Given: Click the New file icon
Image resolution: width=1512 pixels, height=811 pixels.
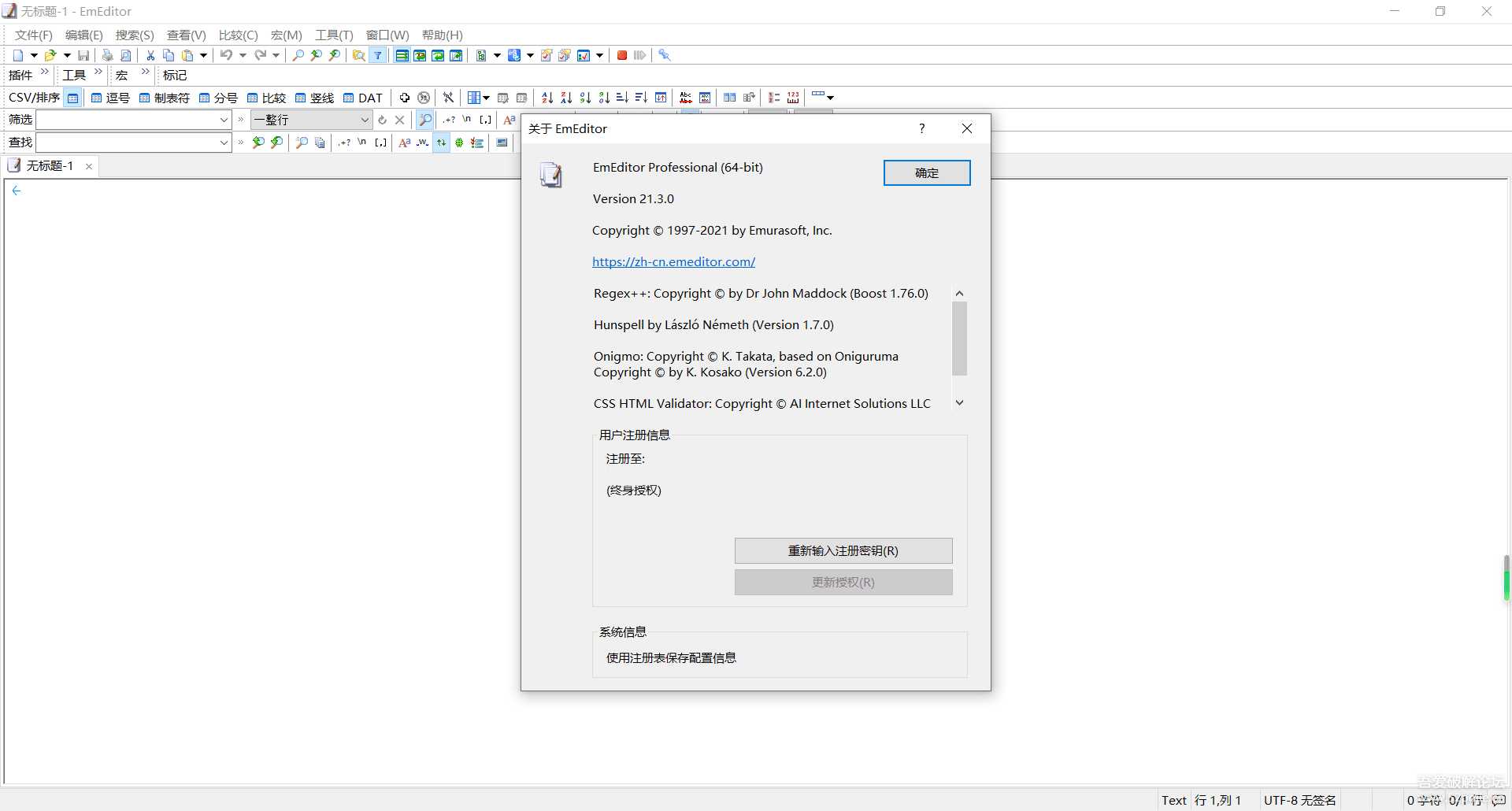Looking at the screenshot, I should pos(18,55).
